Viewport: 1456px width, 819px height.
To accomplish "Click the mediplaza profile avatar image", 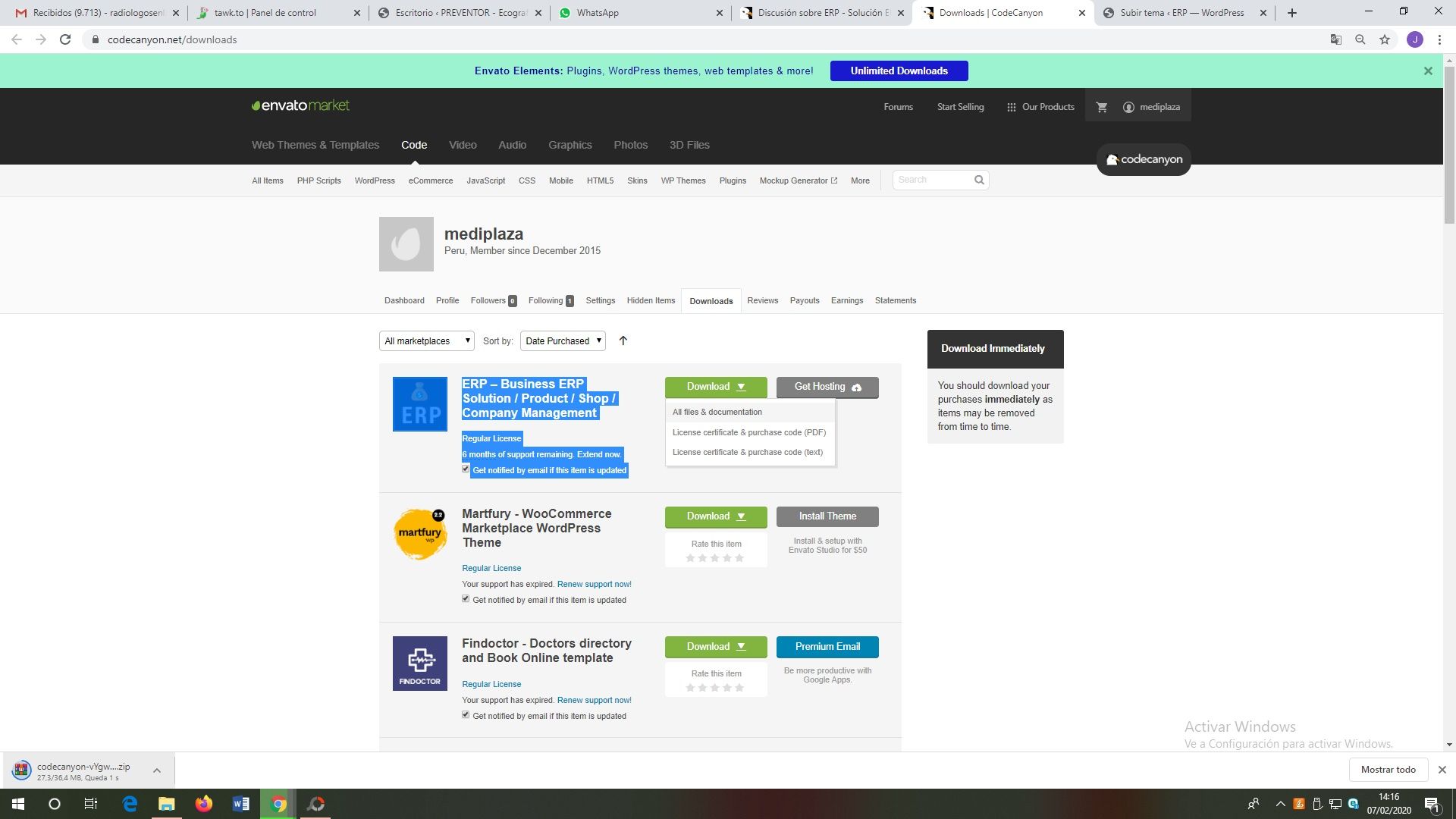I will [406, 244].
